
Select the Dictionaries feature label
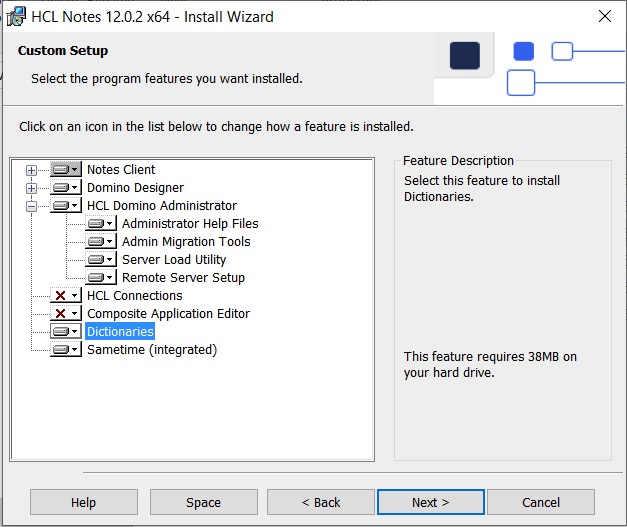[120, 332]
